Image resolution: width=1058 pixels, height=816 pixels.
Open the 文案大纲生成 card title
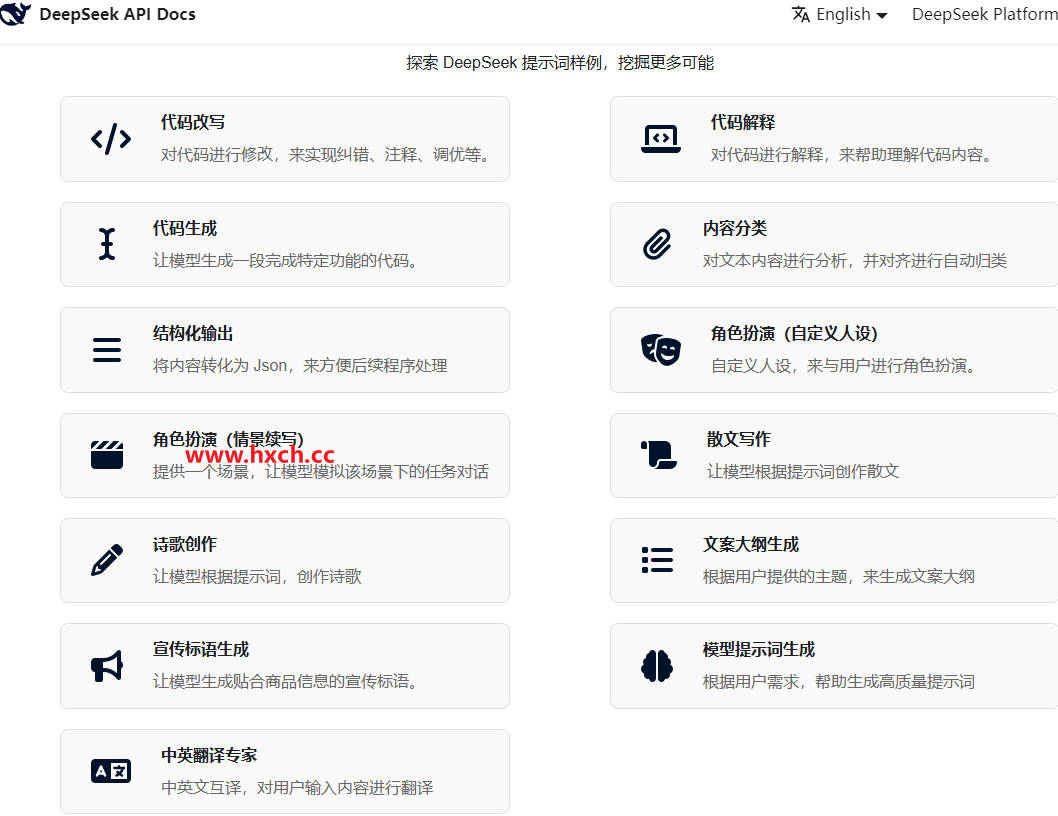pyautogui.click(x=751, y=544)
